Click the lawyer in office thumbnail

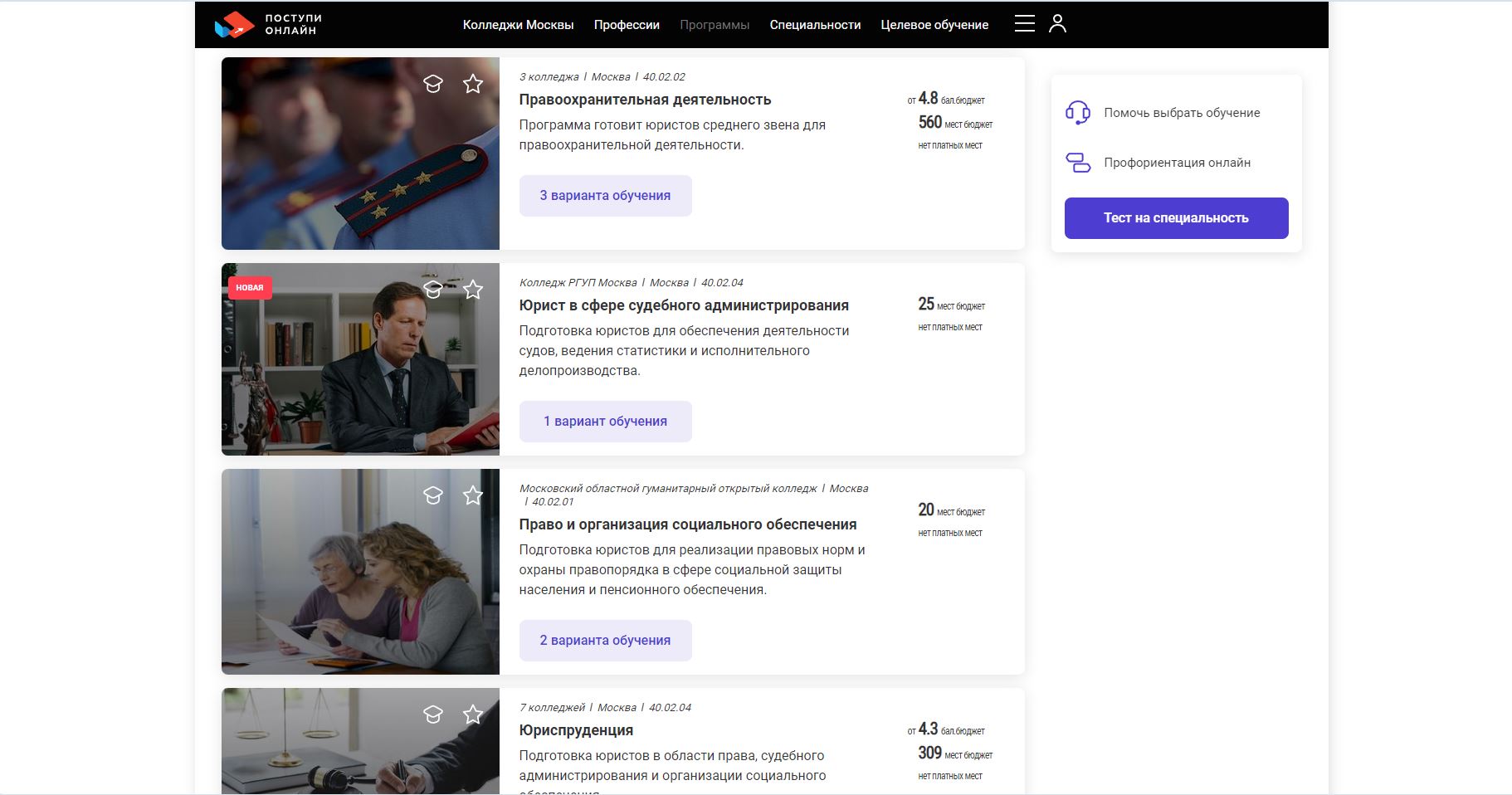tap(360, 359)
